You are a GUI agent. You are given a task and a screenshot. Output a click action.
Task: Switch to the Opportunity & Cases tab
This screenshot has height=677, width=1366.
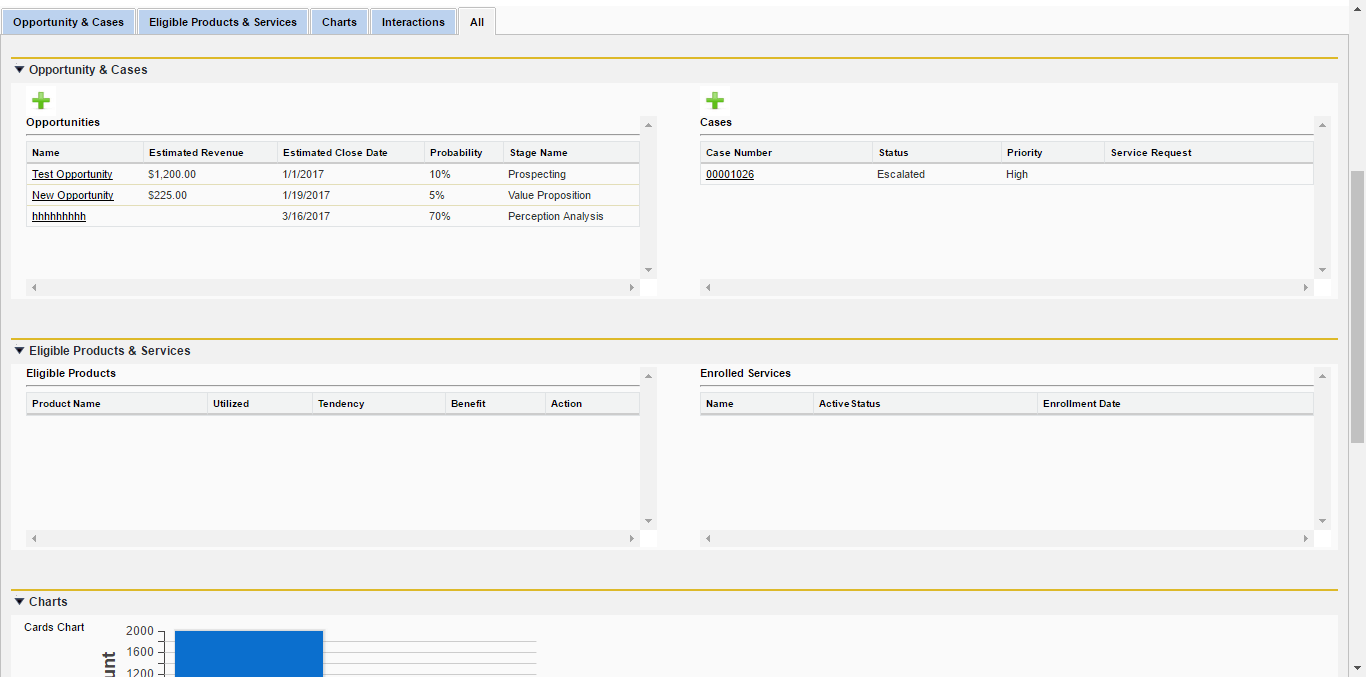[68, 22]
